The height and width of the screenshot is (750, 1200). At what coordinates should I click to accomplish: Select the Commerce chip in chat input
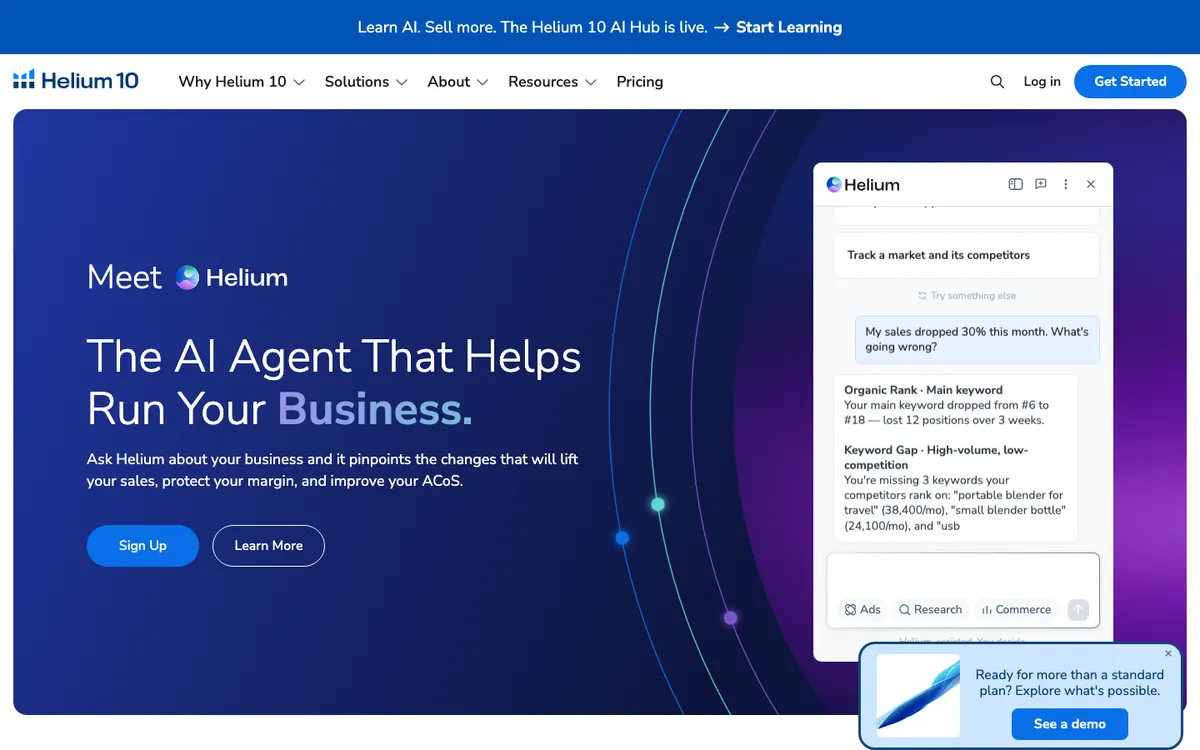click(x=1016, y=609)
